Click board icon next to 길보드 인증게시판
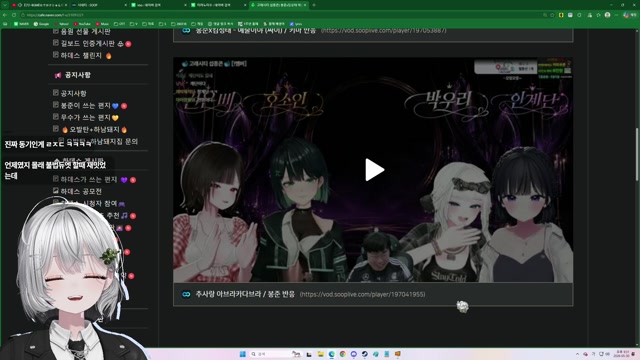The image size is (640, 360). (x=56, y=43)
